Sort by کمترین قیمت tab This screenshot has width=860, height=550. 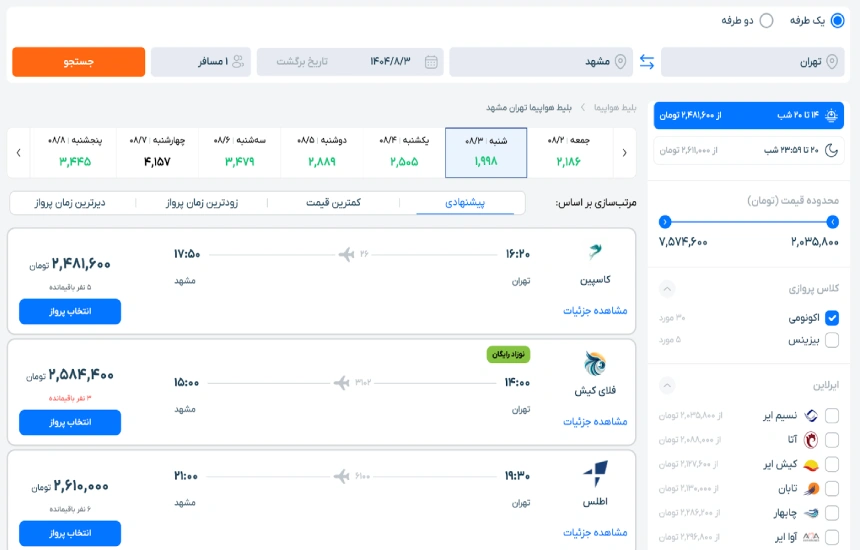click(333, 203)
